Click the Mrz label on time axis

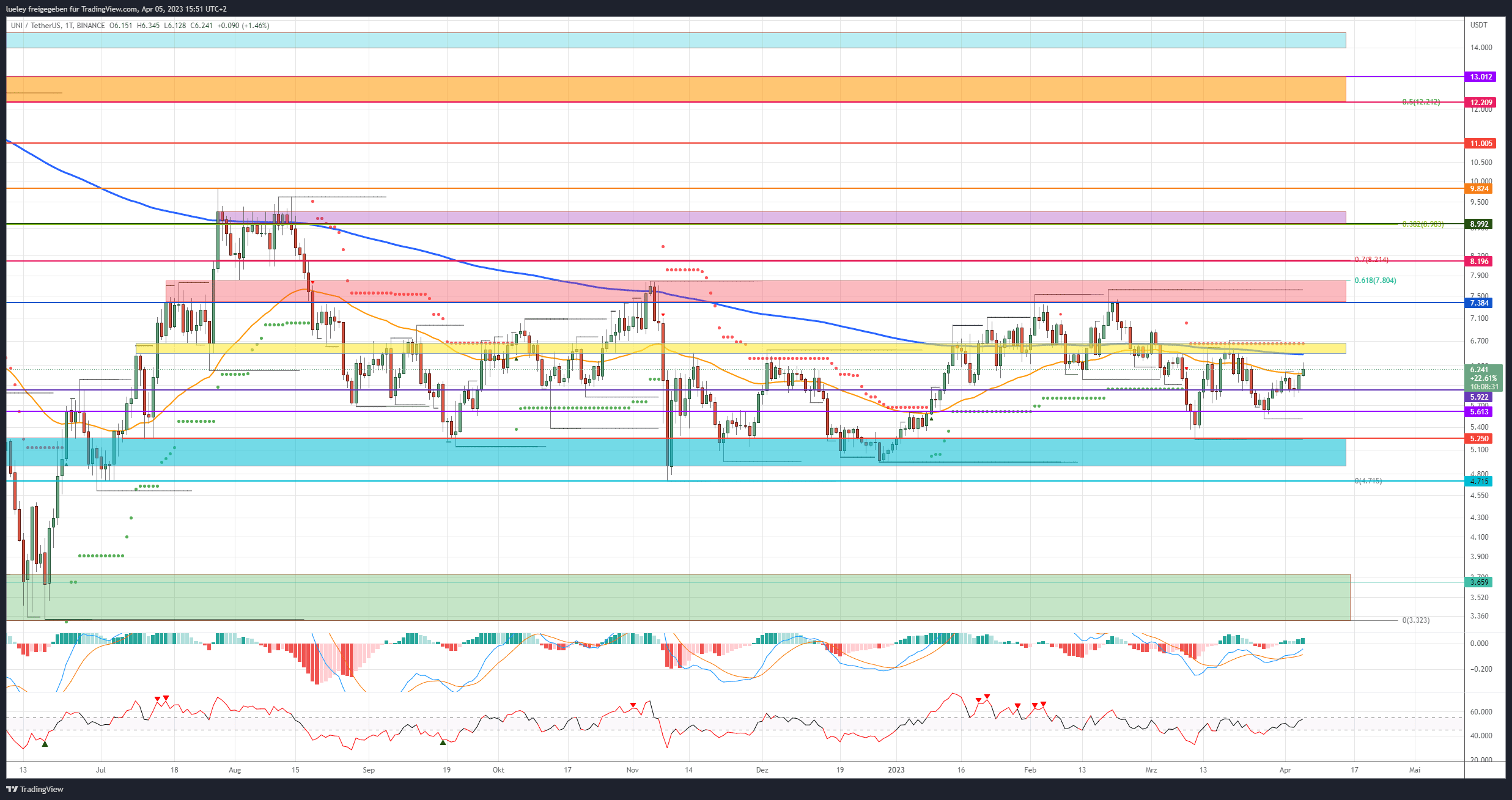coord(1151,770)
